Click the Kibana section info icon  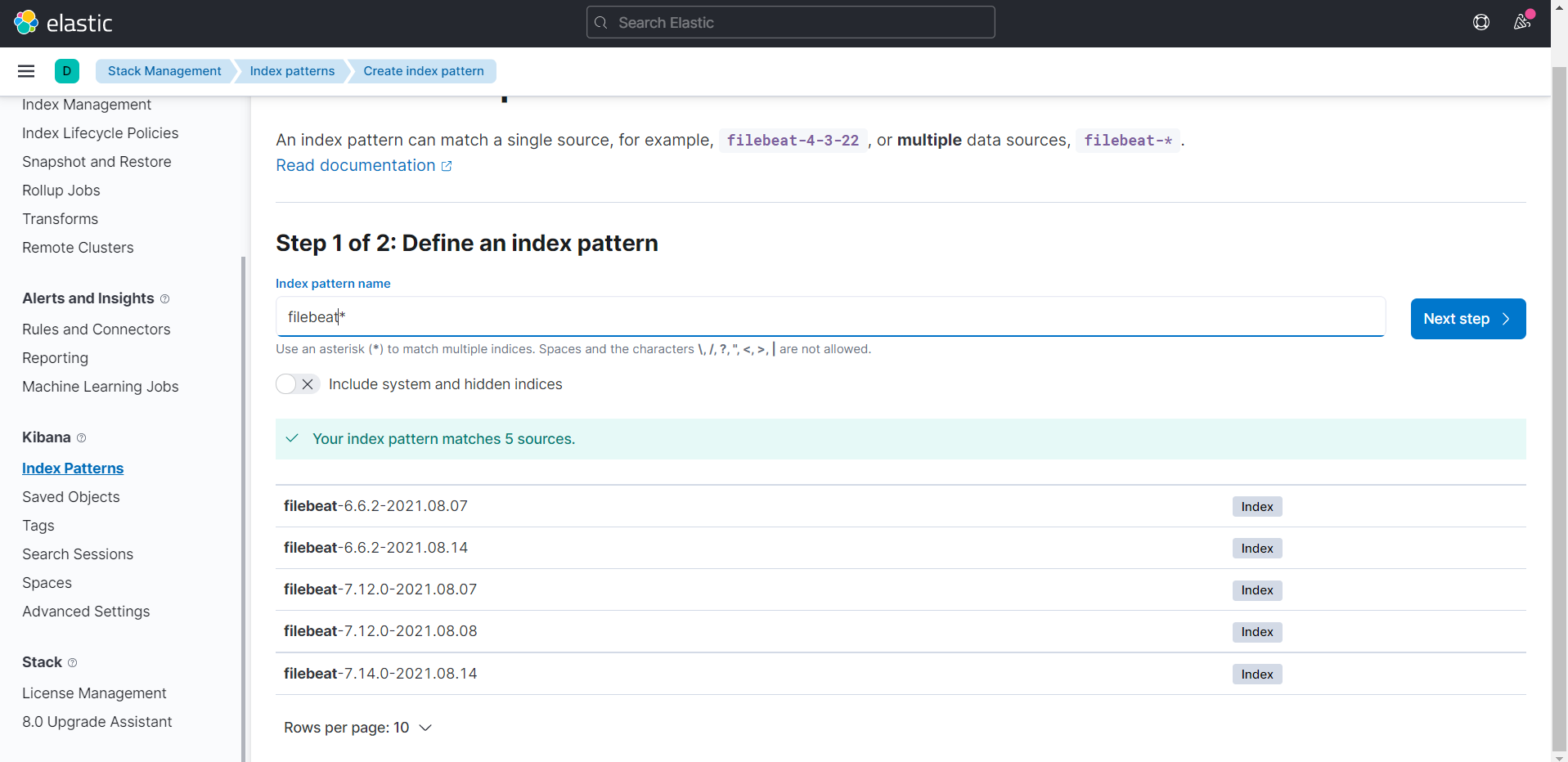(82, 438)
